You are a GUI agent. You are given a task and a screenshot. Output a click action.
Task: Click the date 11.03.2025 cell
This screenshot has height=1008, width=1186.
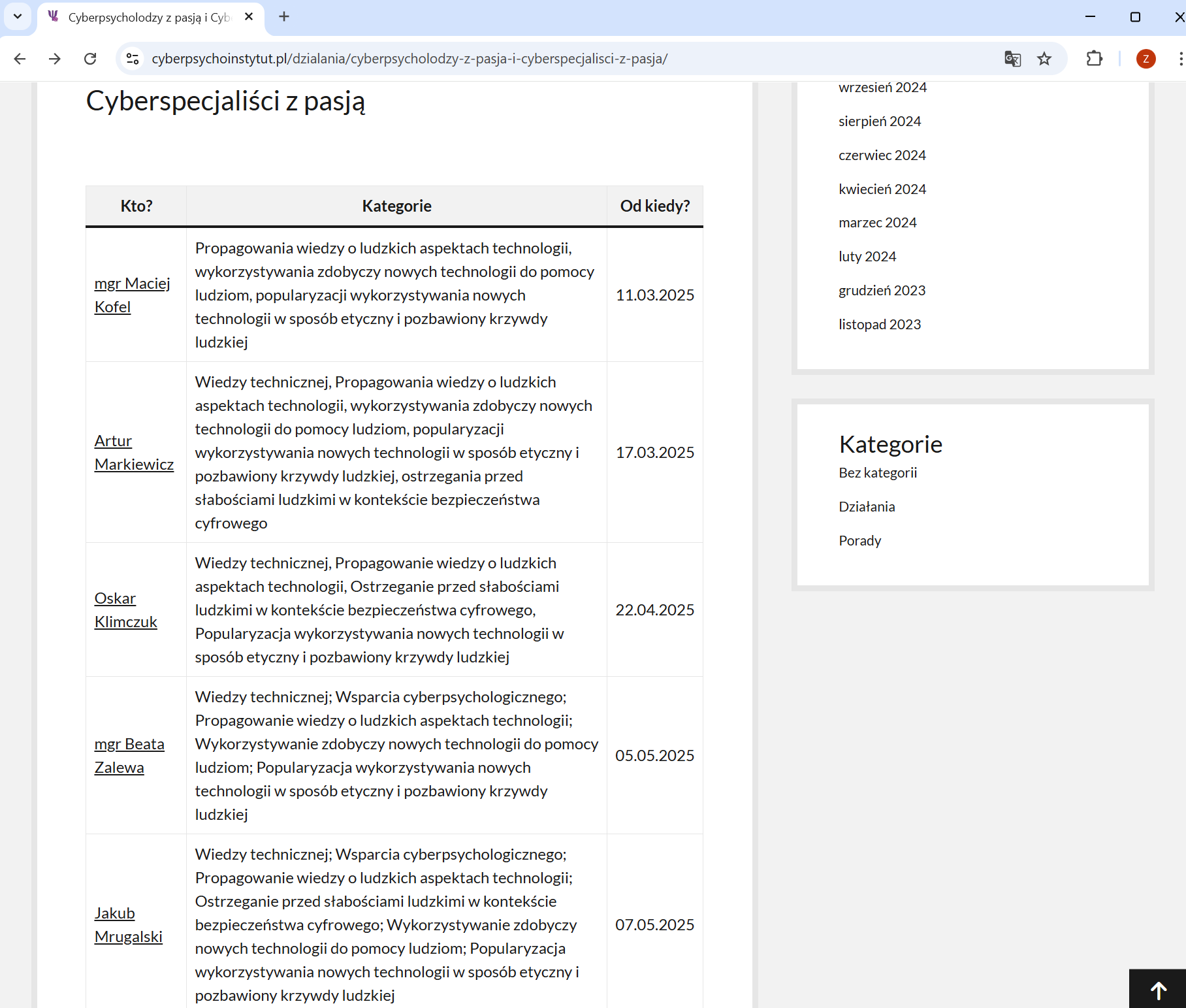655,295
